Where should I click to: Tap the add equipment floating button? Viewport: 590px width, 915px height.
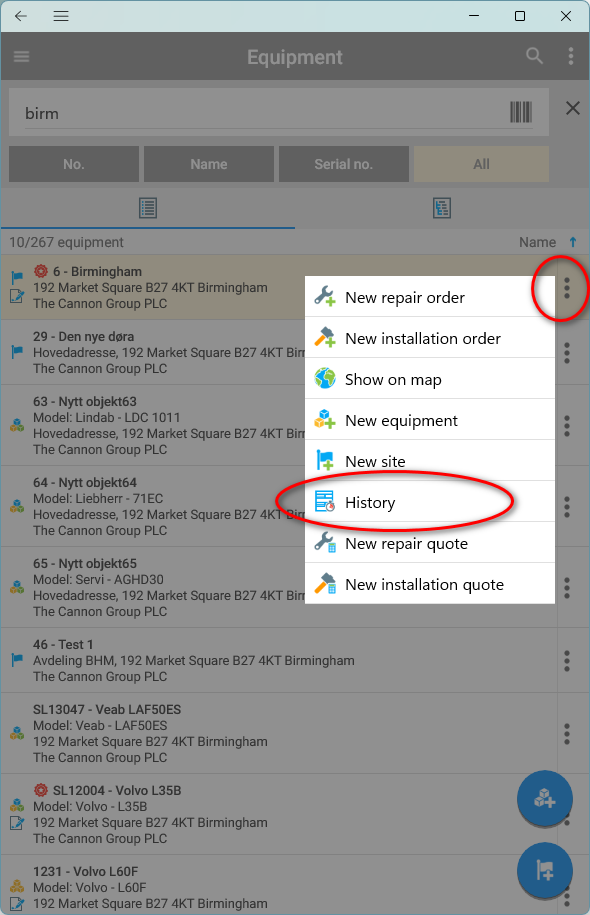coord(544,798)
